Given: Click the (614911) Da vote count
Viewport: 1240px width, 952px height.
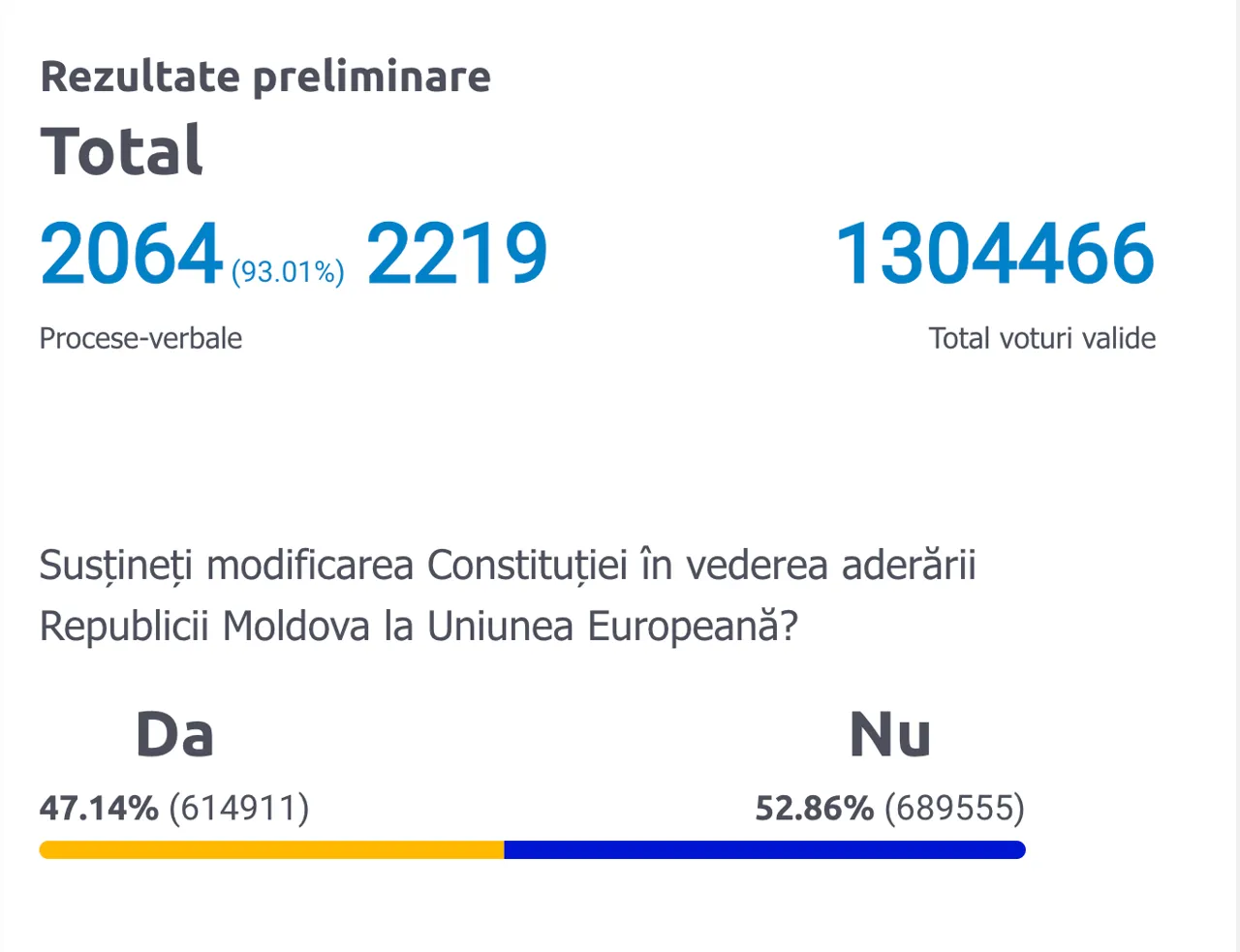Looking at the screenshot, I should pos(239,808).
